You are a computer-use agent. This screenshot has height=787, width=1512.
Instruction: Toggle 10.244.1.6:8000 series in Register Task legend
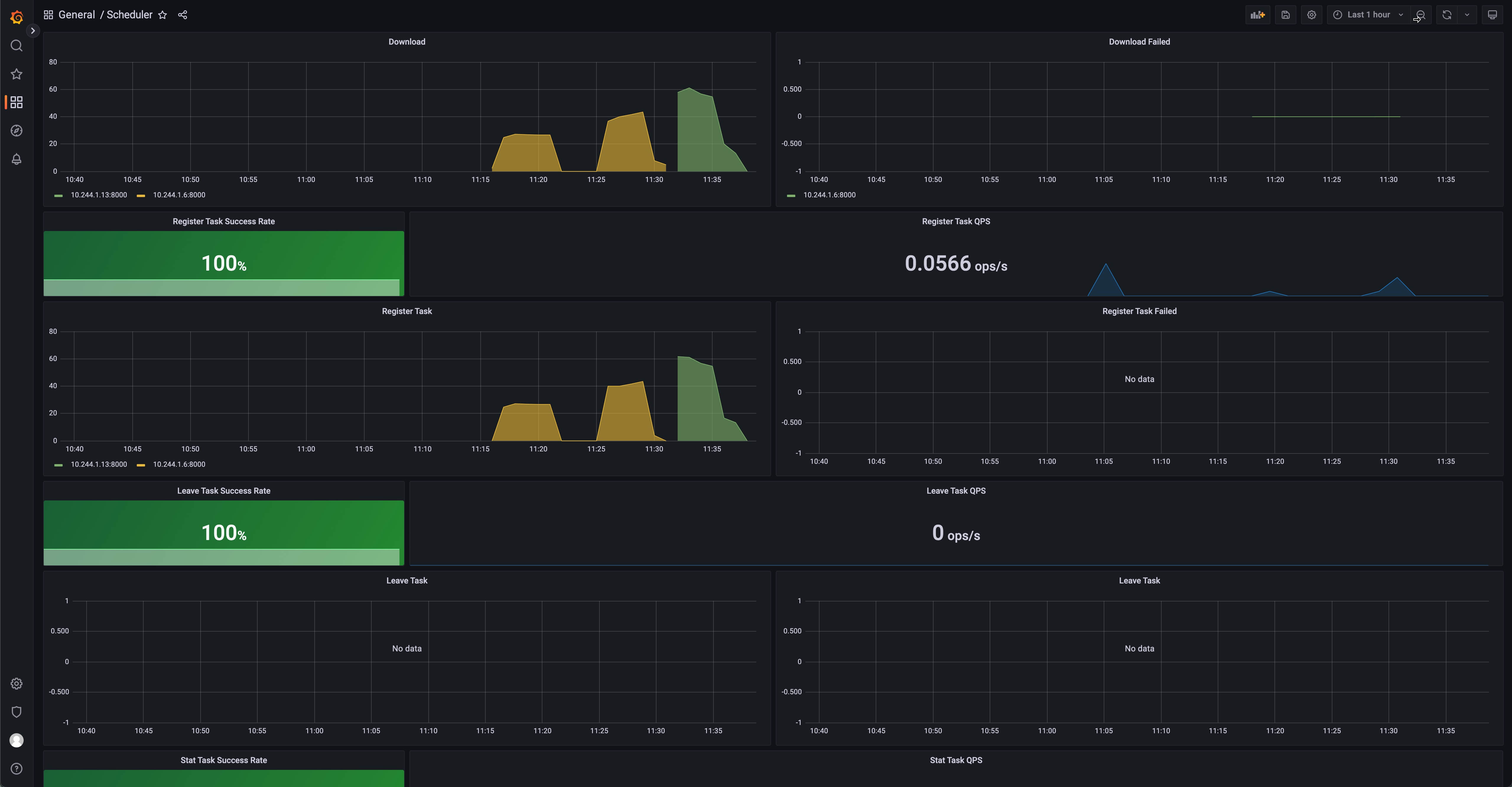tap(179, 464)
